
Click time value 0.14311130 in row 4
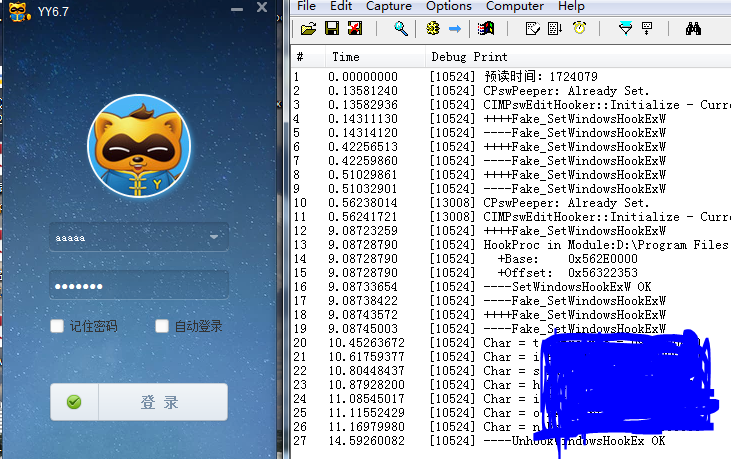(x=363, y=119)
